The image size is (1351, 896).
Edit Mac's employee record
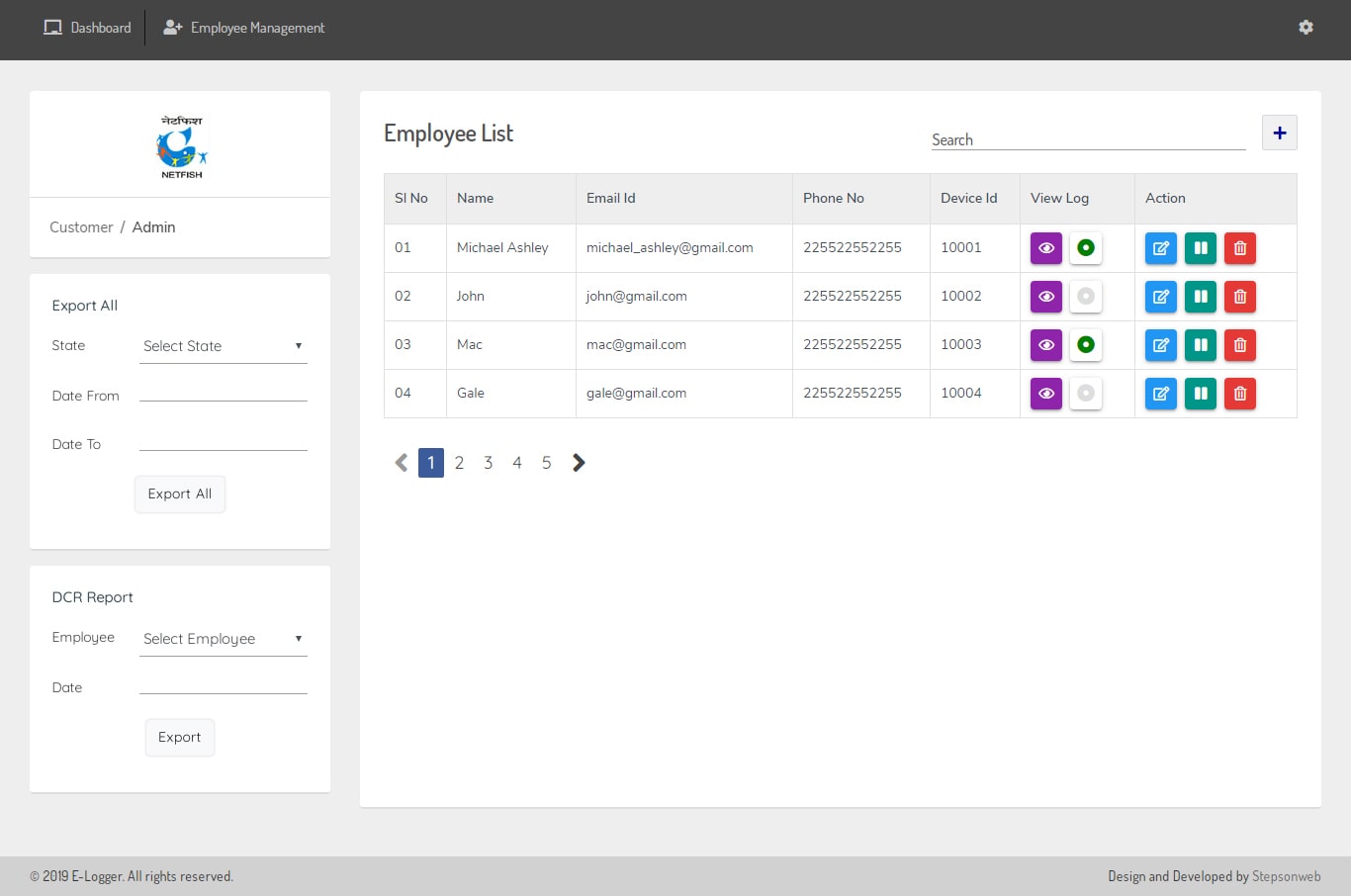(x=1161, y=345)
